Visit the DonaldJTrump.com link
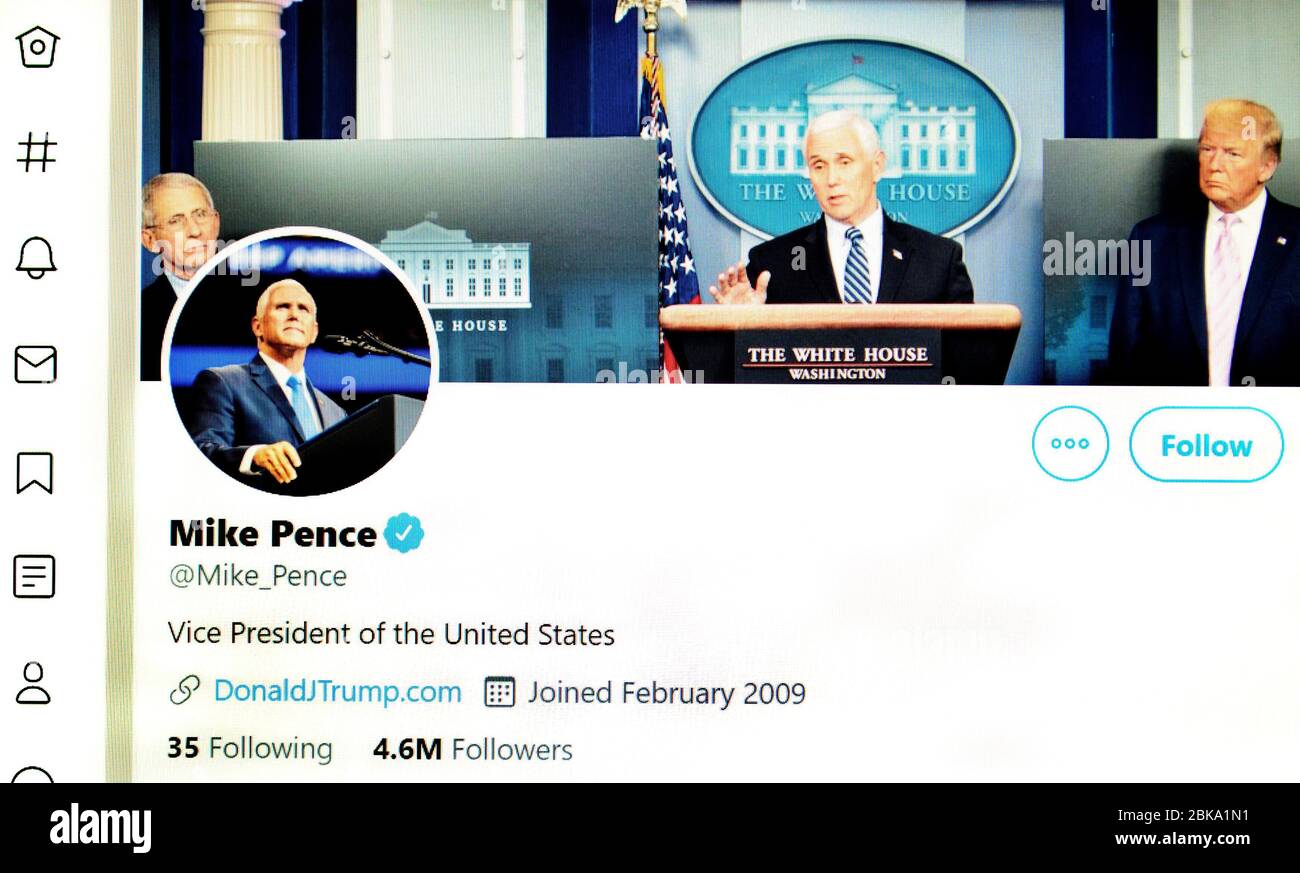This screenshot has height=873, width=1300. 338,691
